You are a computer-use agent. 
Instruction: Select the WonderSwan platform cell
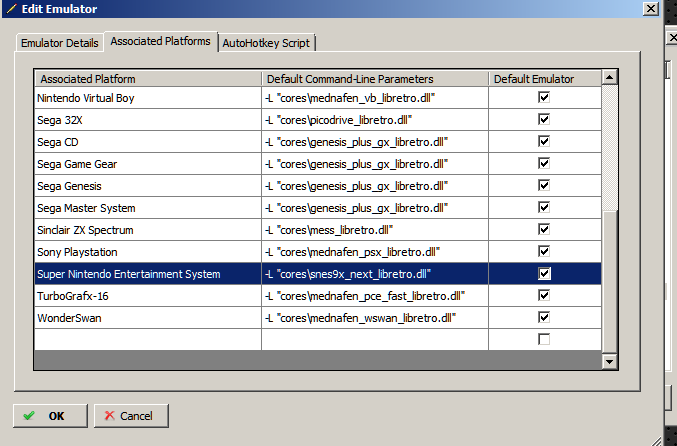[x=148, y=318]
